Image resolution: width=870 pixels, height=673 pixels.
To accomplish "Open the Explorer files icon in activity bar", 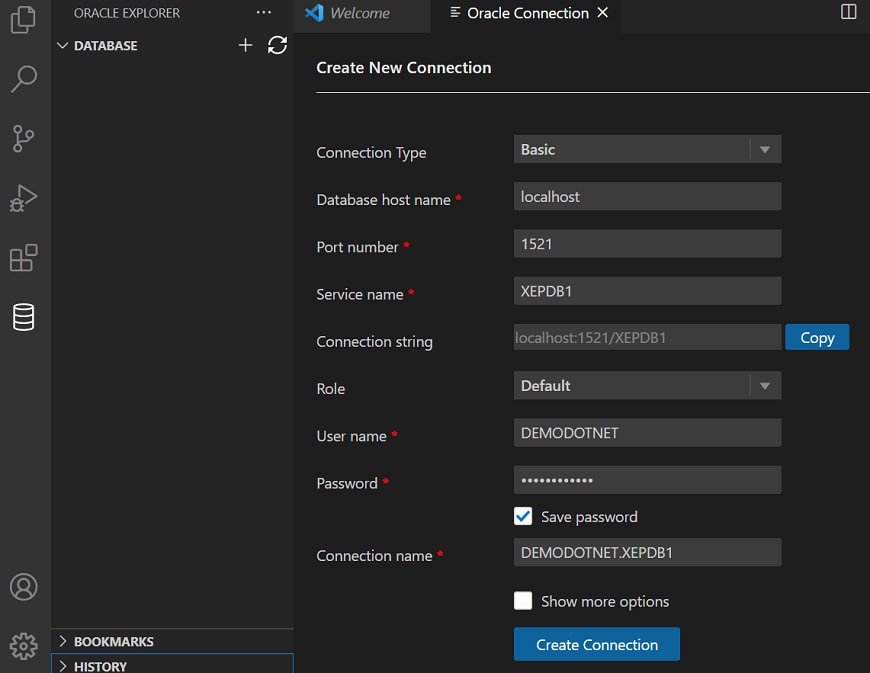I will coord(23,20).
